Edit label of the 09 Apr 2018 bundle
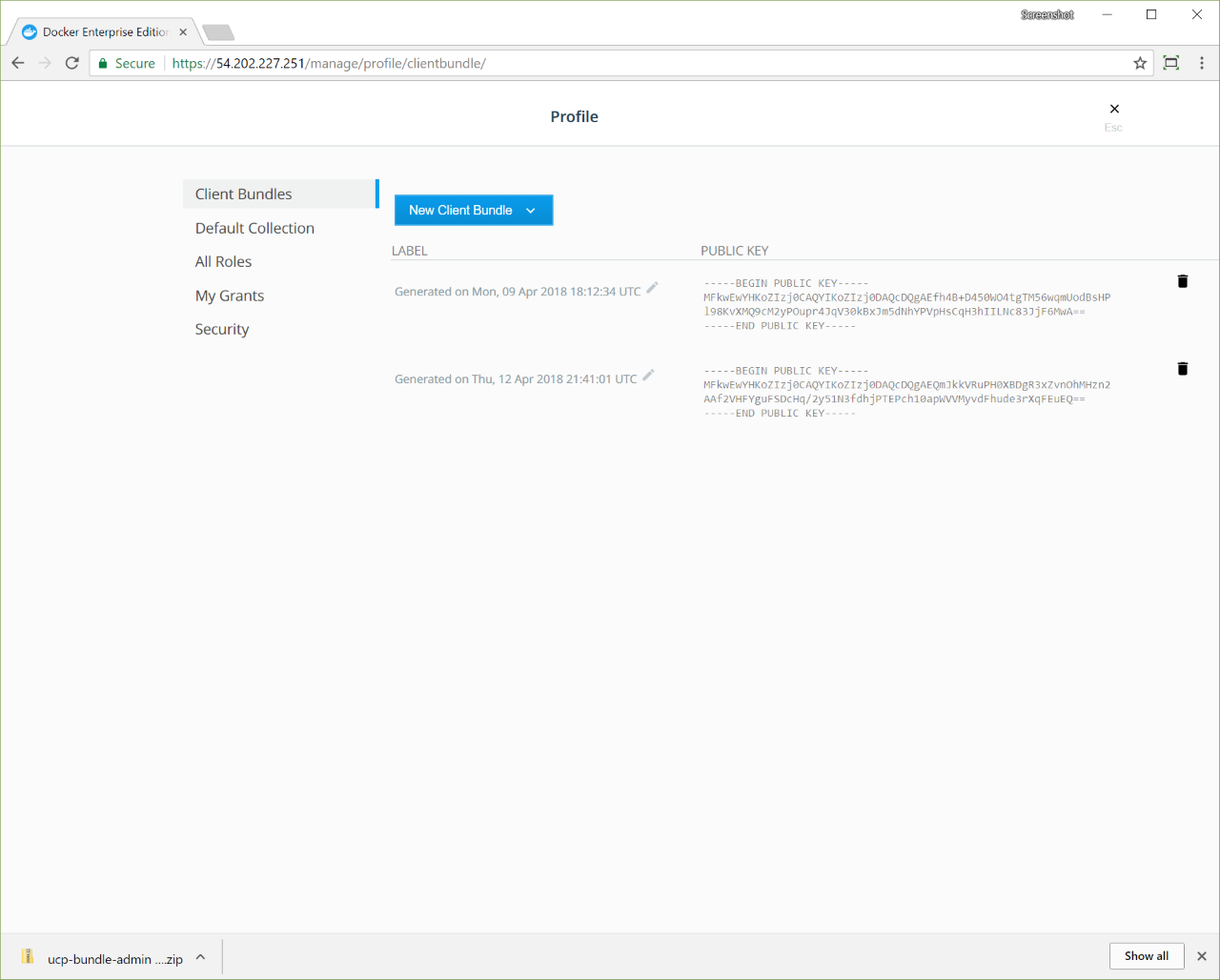This screenshot has height=980, width=1220. pyautogui.click(x=652, y=288)
